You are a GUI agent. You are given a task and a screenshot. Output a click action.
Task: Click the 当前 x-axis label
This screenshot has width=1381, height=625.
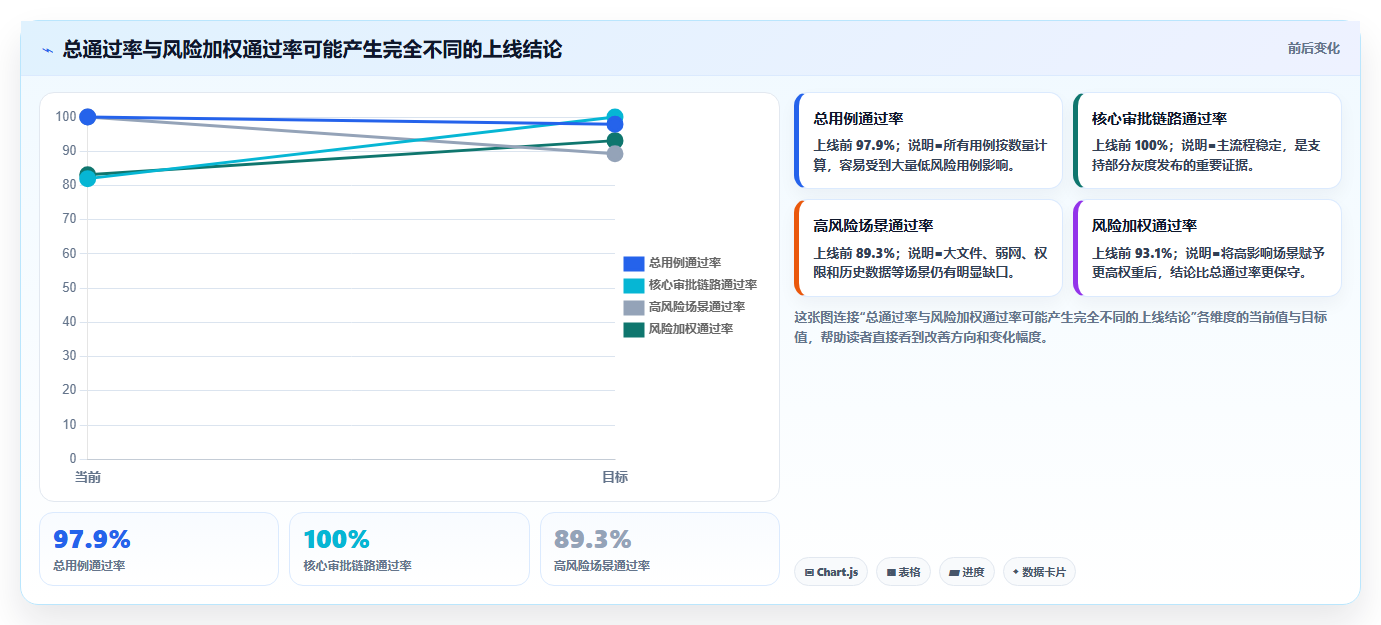coord(88,478)
